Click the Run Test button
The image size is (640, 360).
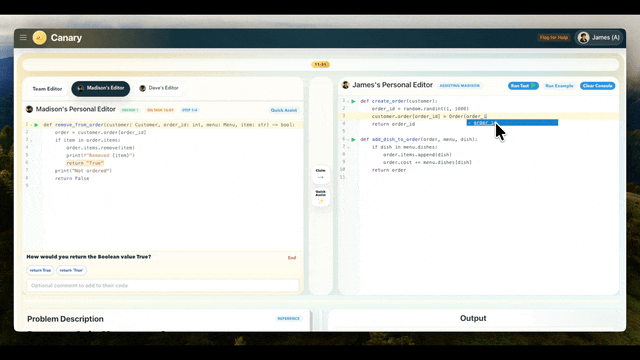coord(523,86)
